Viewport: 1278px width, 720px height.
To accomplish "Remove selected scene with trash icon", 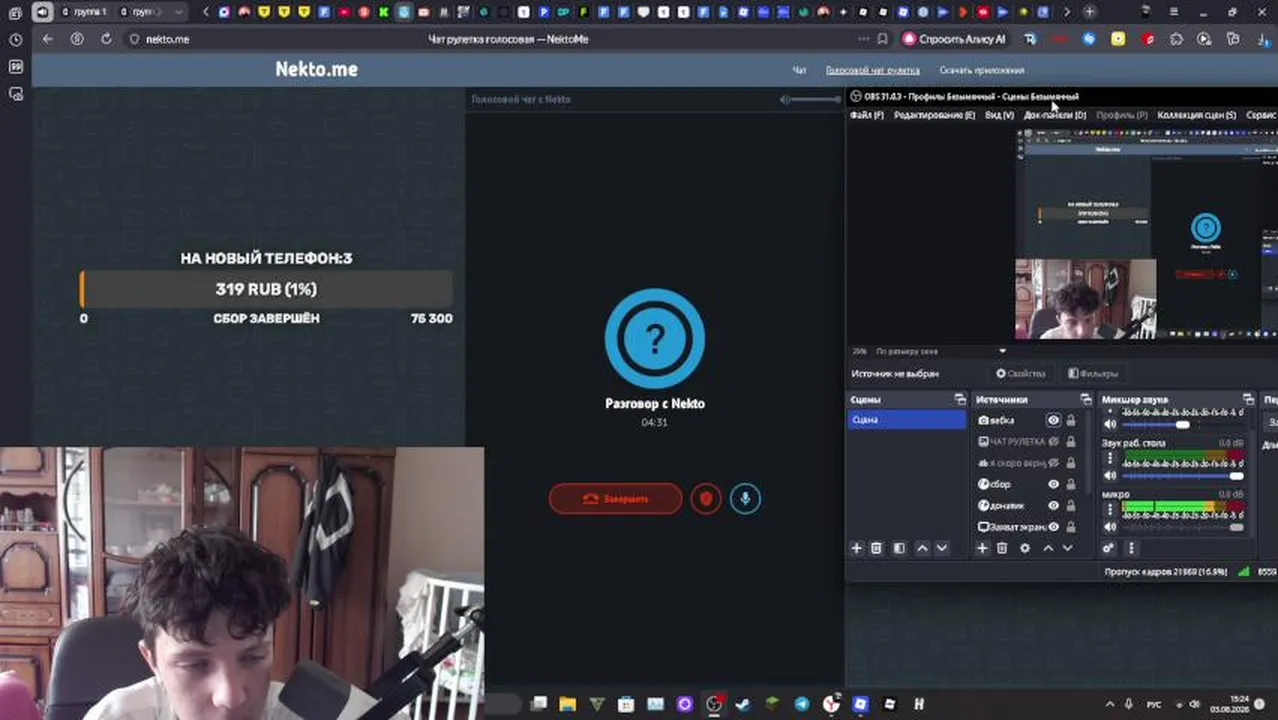I will (877, 548).
